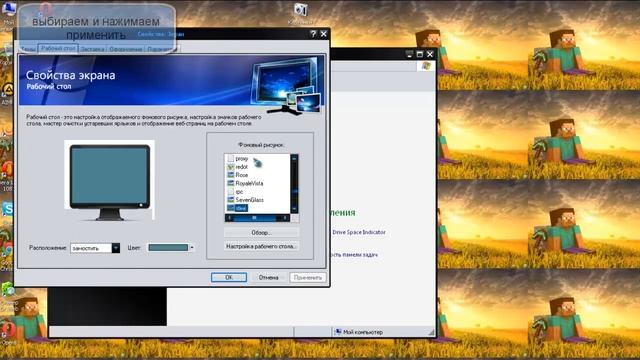Open the desktop icon at top center
This screenshot has height=360, width=640.
pyautogui.click(x=300, y=10)
